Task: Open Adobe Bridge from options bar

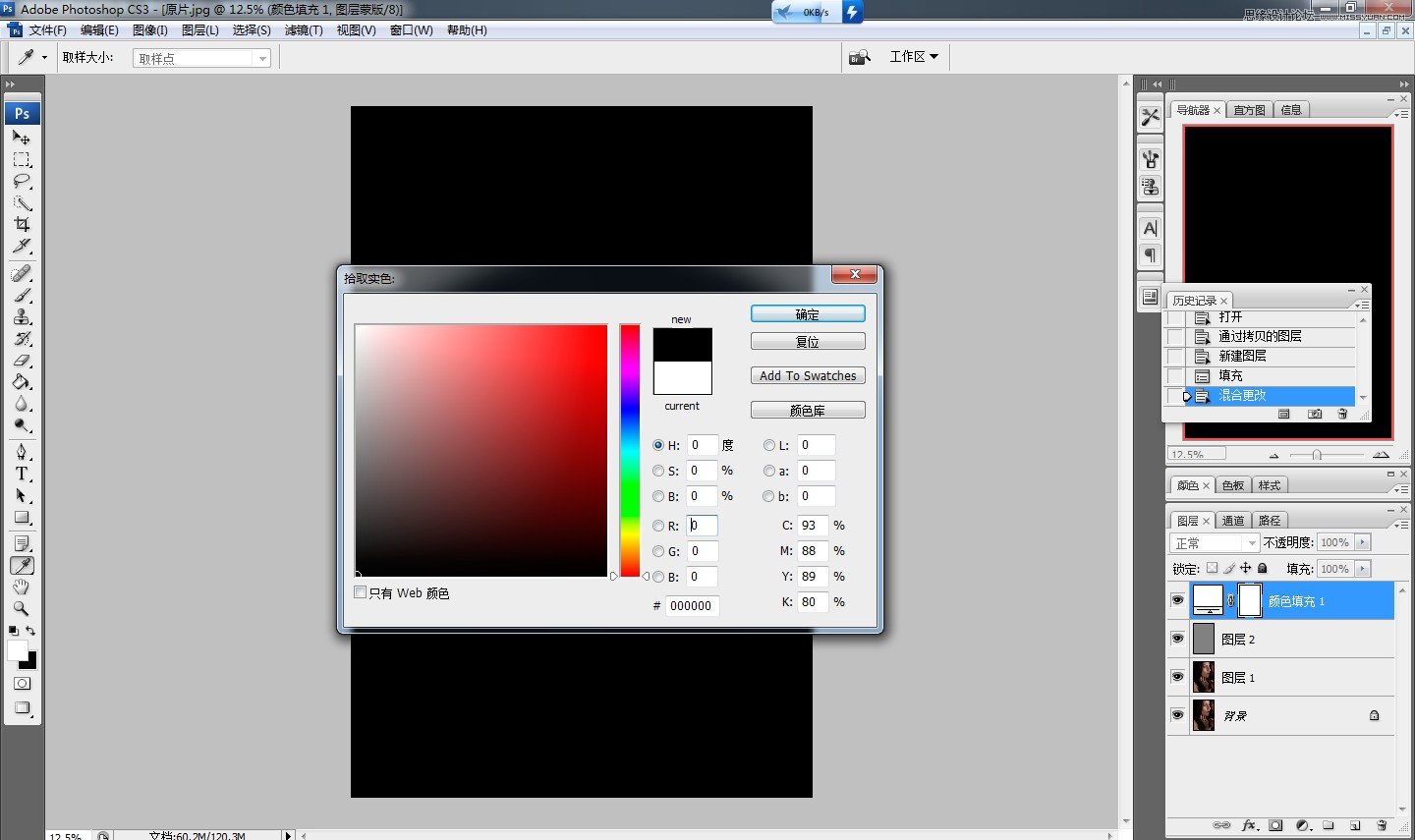Action: 860,57
